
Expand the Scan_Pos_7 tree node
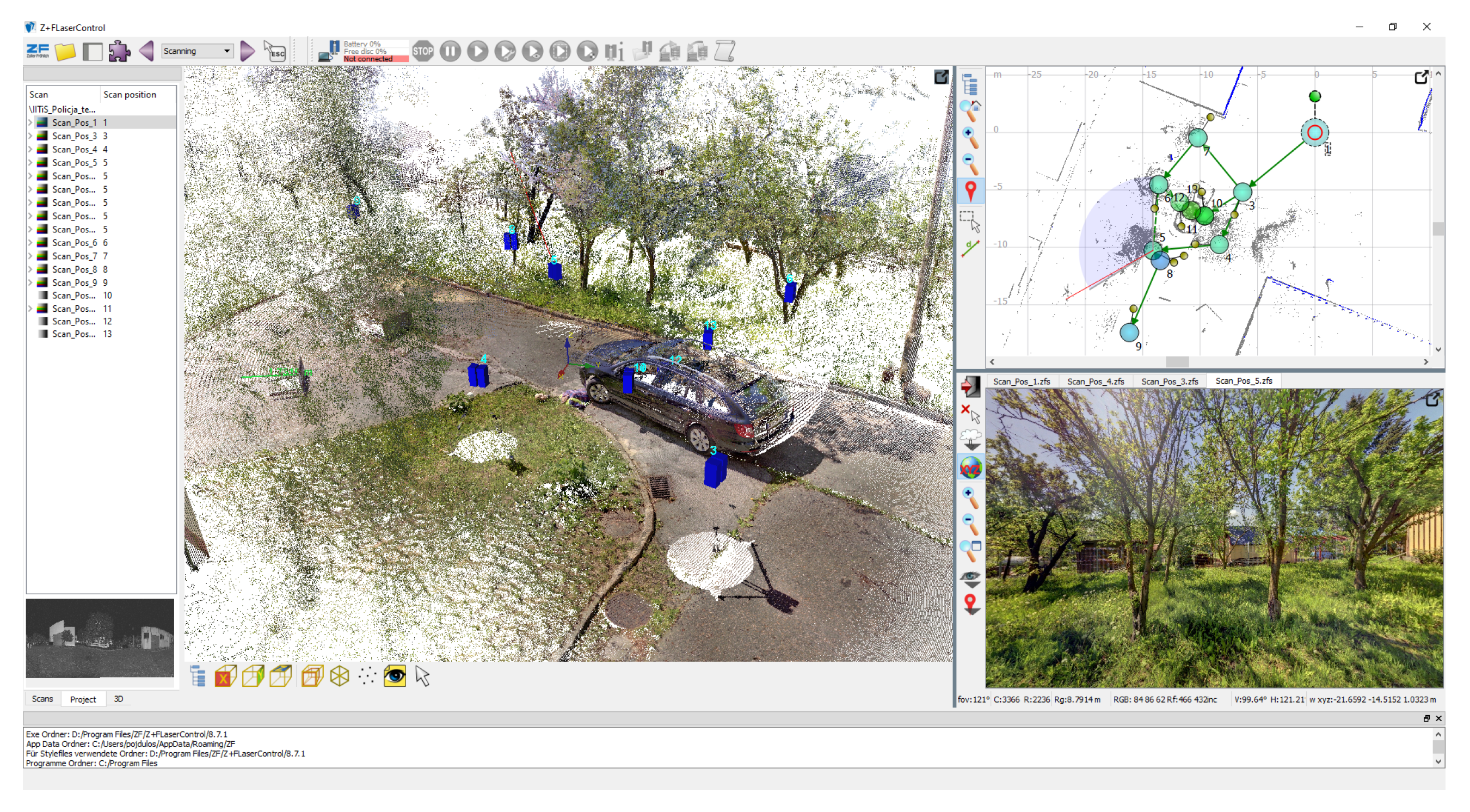pos(30,256)
